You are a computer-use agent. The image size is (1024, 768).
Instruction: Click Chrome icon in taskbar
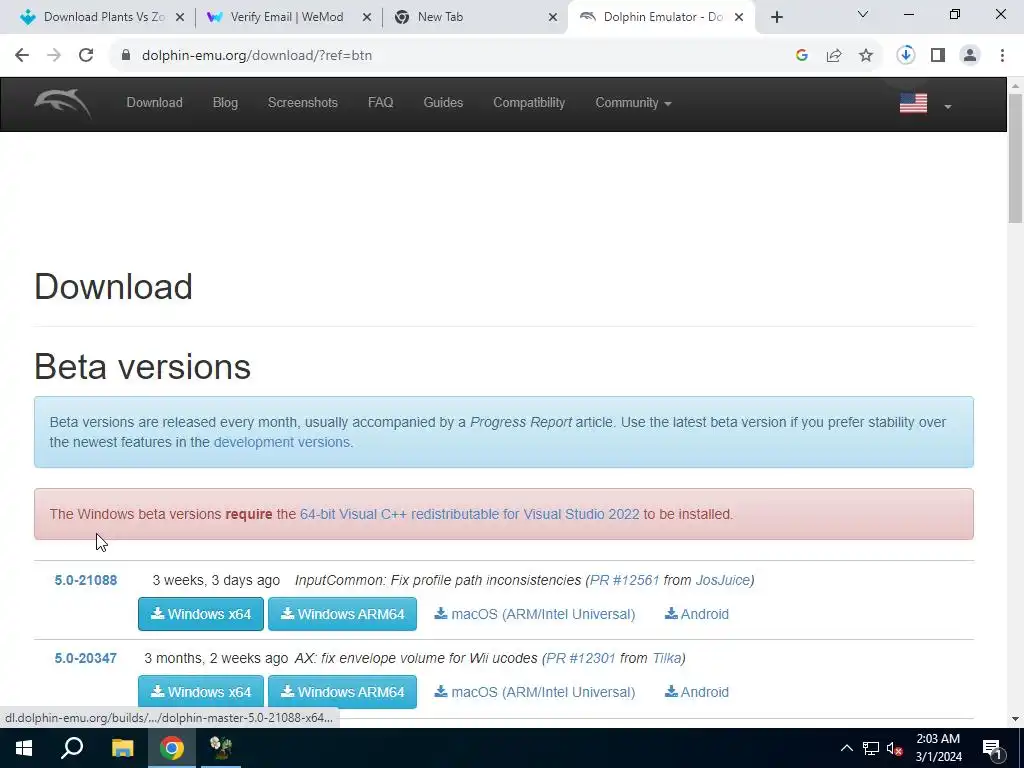pos(172,748)
